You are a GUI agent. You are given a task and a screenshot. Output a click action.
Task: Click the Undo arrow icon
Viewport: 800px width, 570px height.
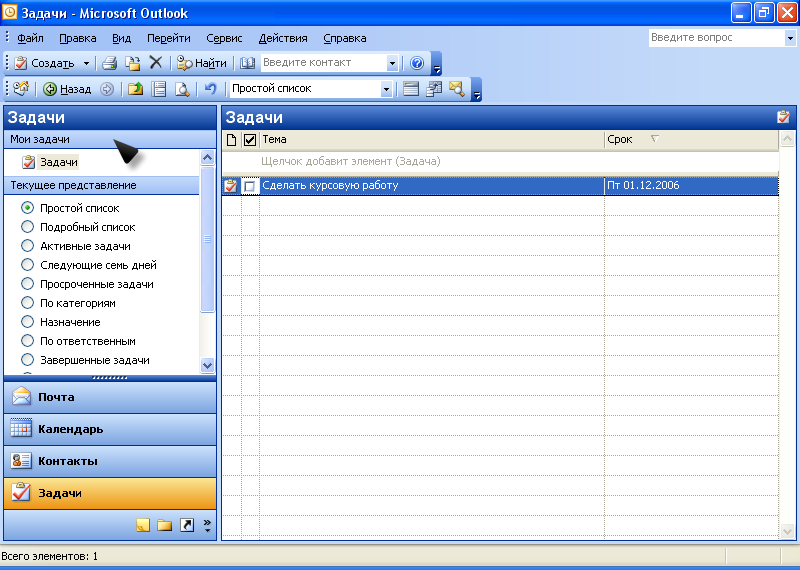click(x=210, y=89)
